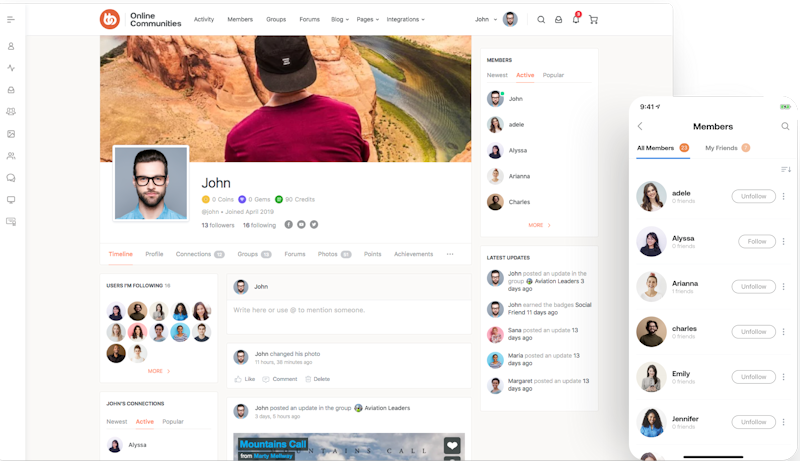Click MORE link under Members widget
The width and height of the screenshot is (800, 461).
coord(539,225)
